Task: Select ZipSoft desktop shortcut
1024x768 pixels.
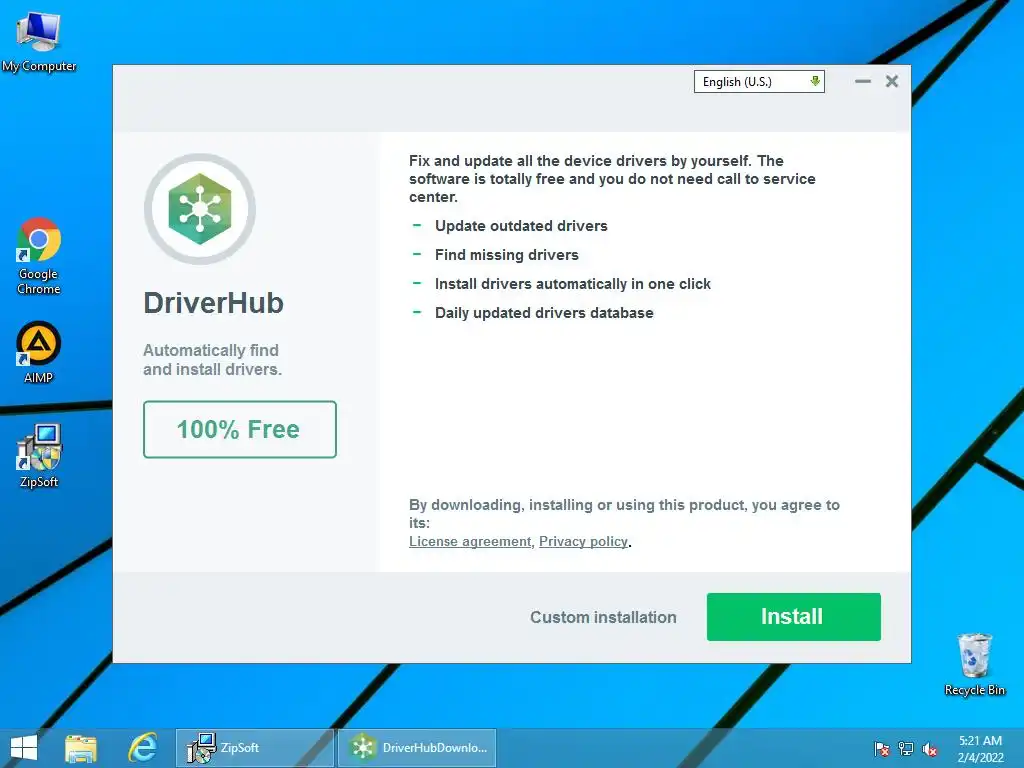Action: 39,456
